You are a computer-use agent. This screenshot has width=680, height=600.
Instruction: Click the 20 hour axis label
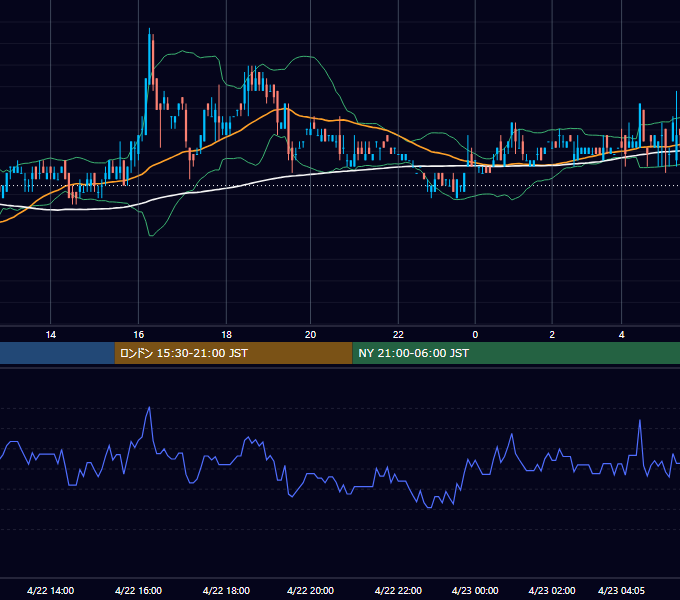pos(311,335)
